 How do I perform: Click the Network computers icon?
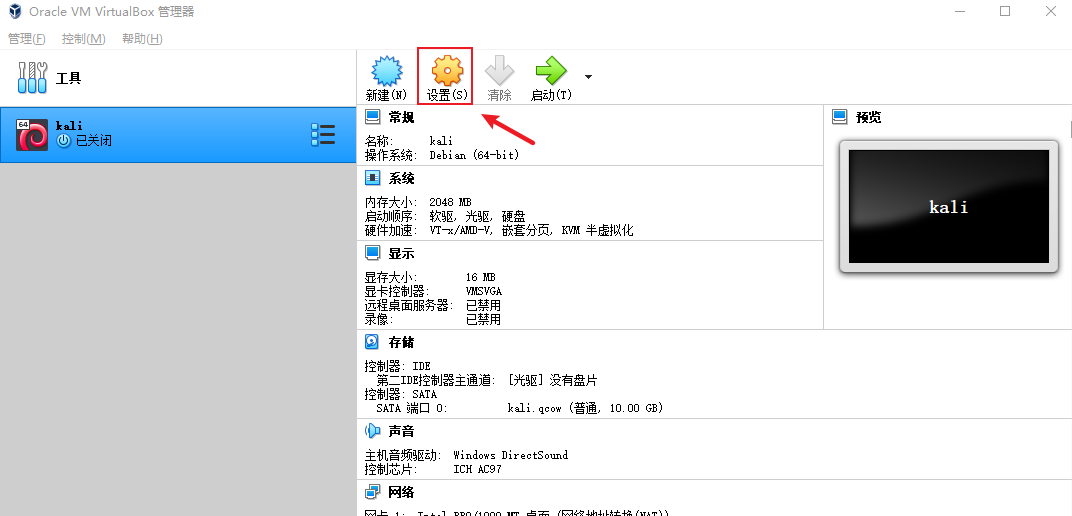coord(373,492)
